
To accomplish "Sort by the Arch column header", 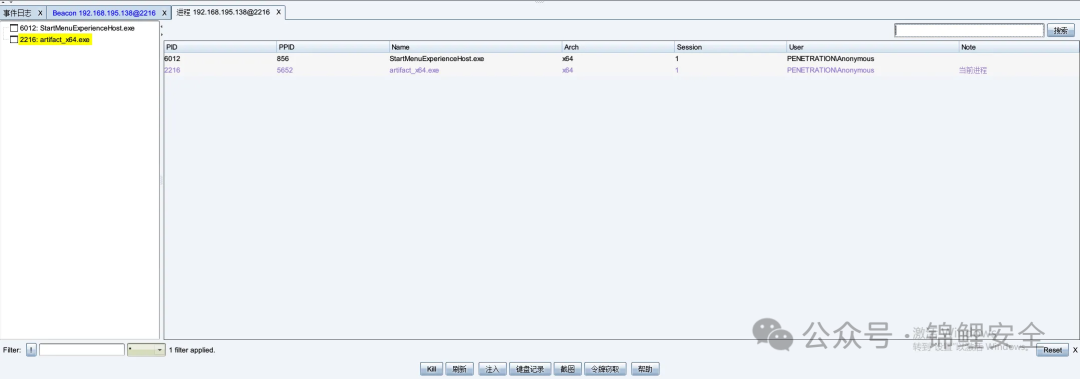I will click(x=618, y=47).
